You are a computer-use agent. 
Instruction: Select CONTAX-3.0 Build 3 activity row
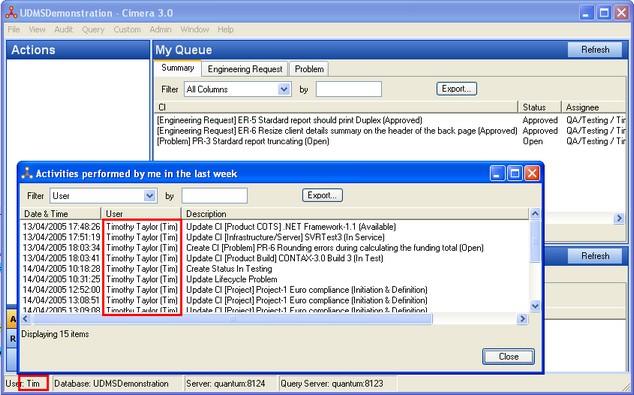click(275, 258)
